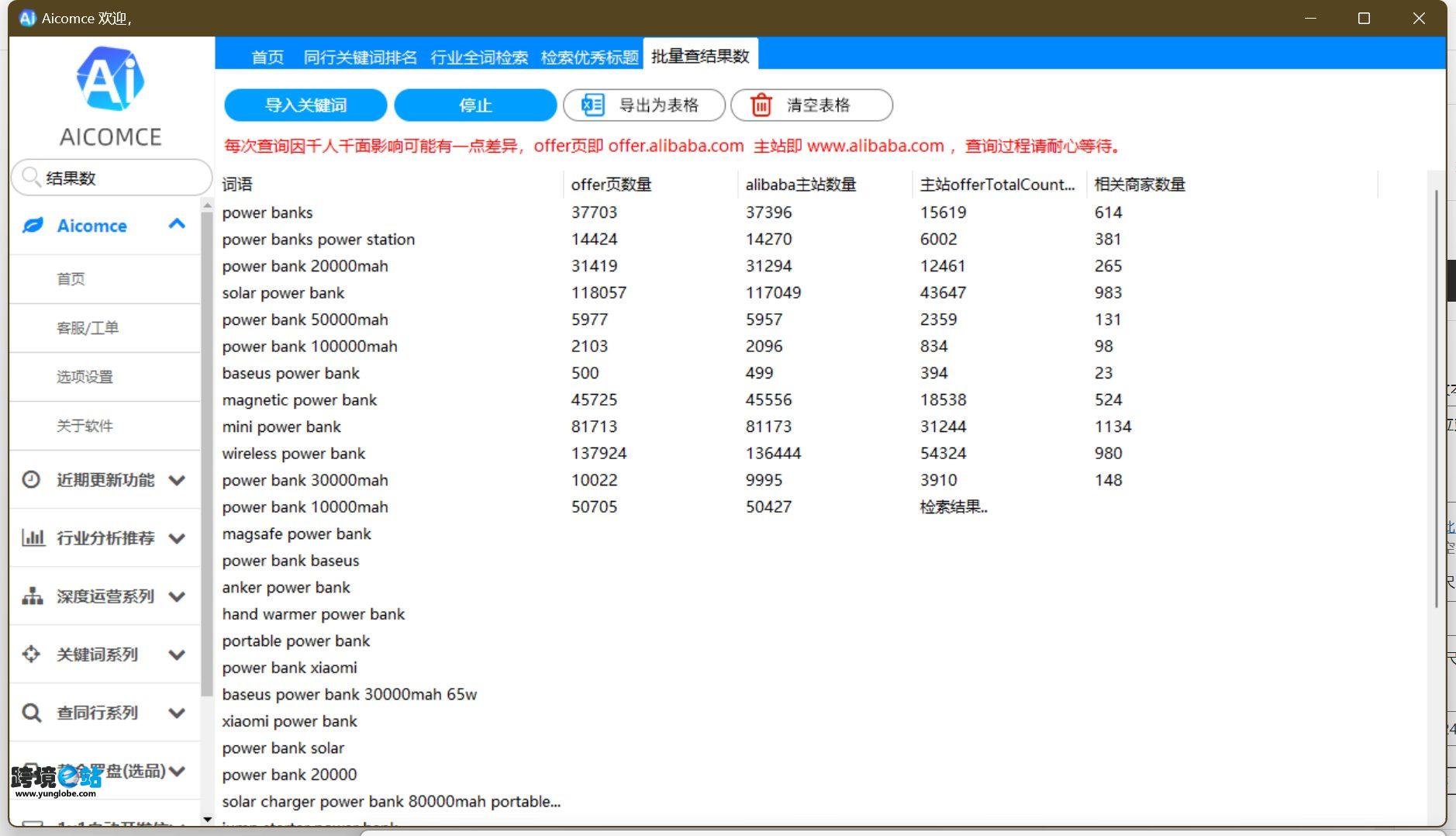Image resolution: width=1456 pixels, height=836 pixels.
Task: Select the 'xiaomi power bank' keyword
Action: (x=289, y=721)
